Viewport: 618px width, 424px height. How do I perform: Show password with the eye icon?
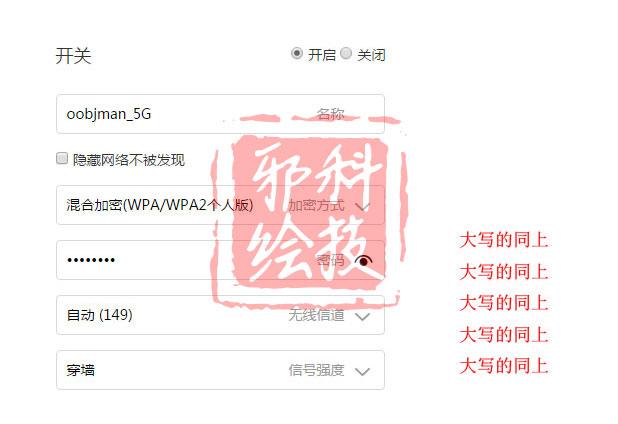point(363,260)
